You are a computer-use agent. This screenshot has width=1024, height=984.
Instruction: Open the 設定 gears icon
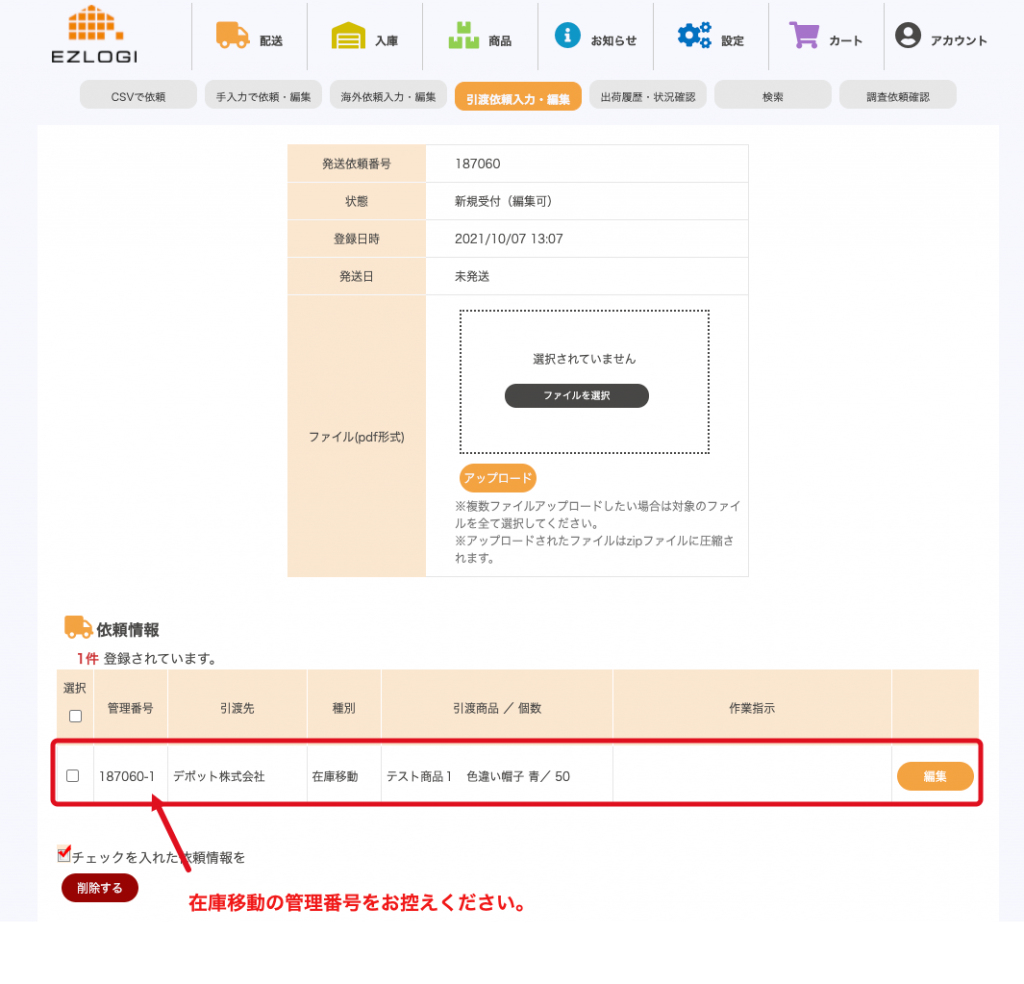click(694, 35)
